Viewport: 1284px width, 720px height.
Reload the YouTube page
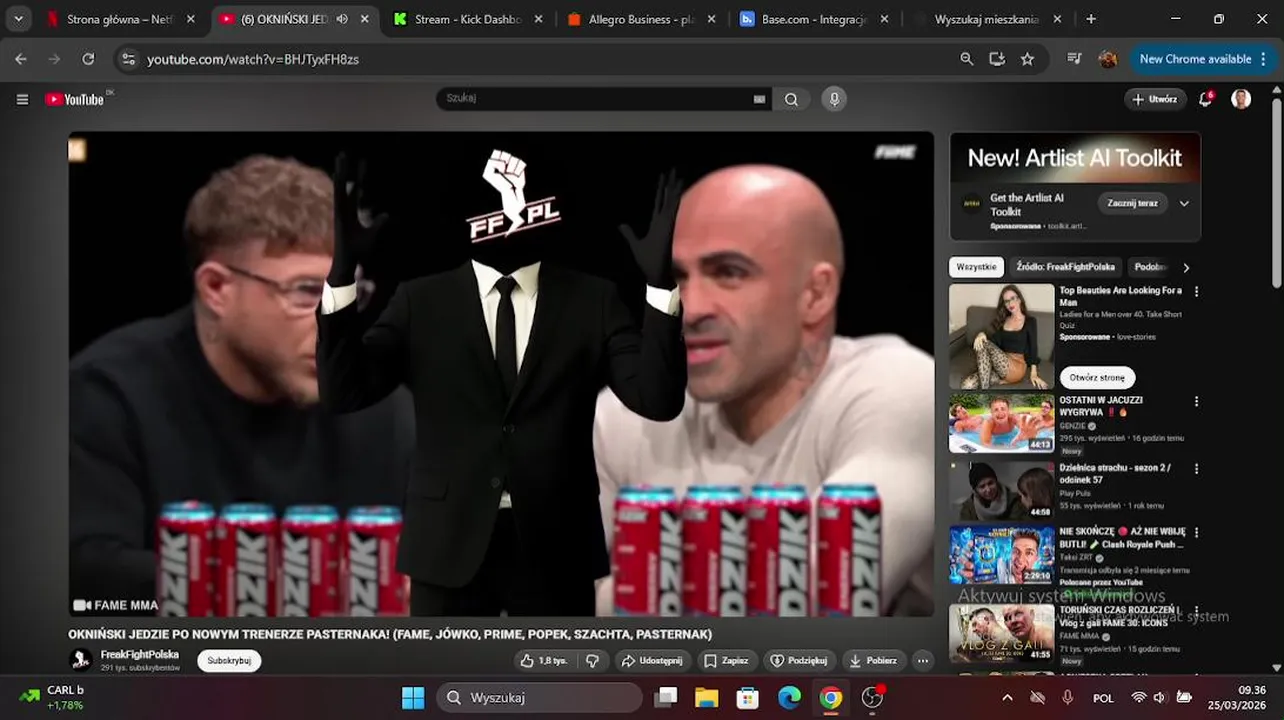coord(88,59)
